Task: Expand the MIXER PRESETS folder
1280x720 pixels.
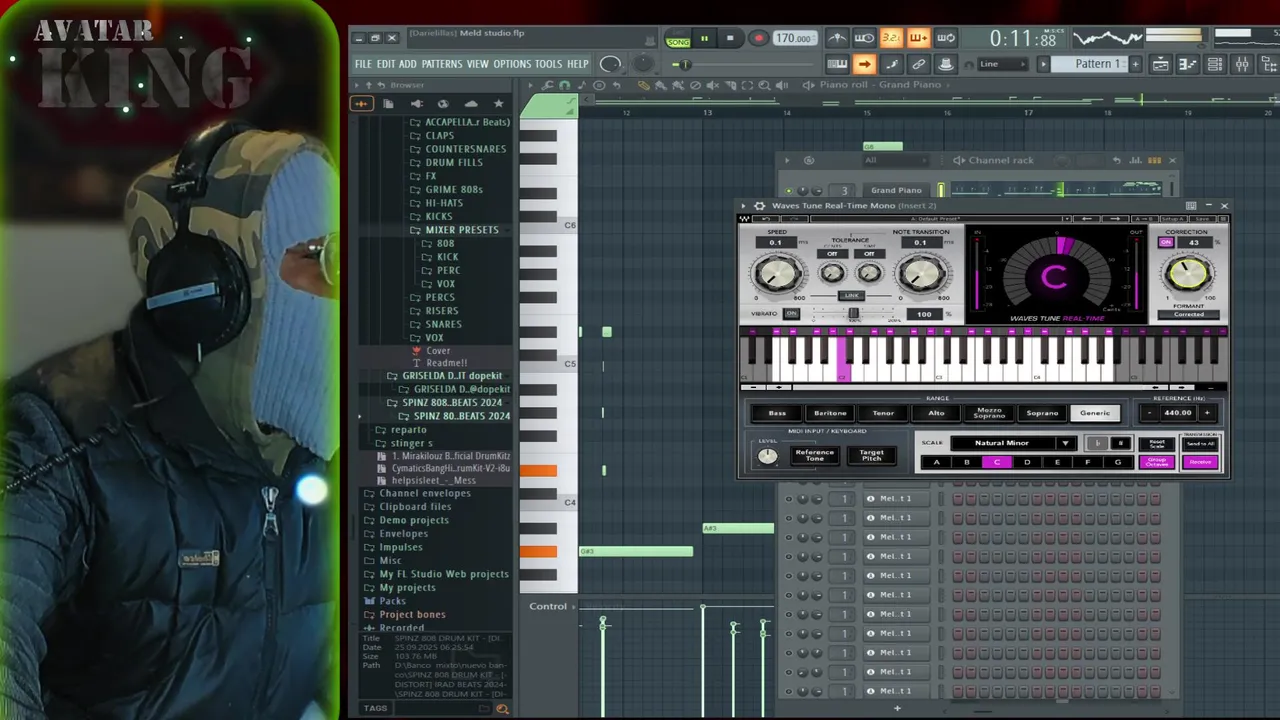Action: tap(461, 230)
